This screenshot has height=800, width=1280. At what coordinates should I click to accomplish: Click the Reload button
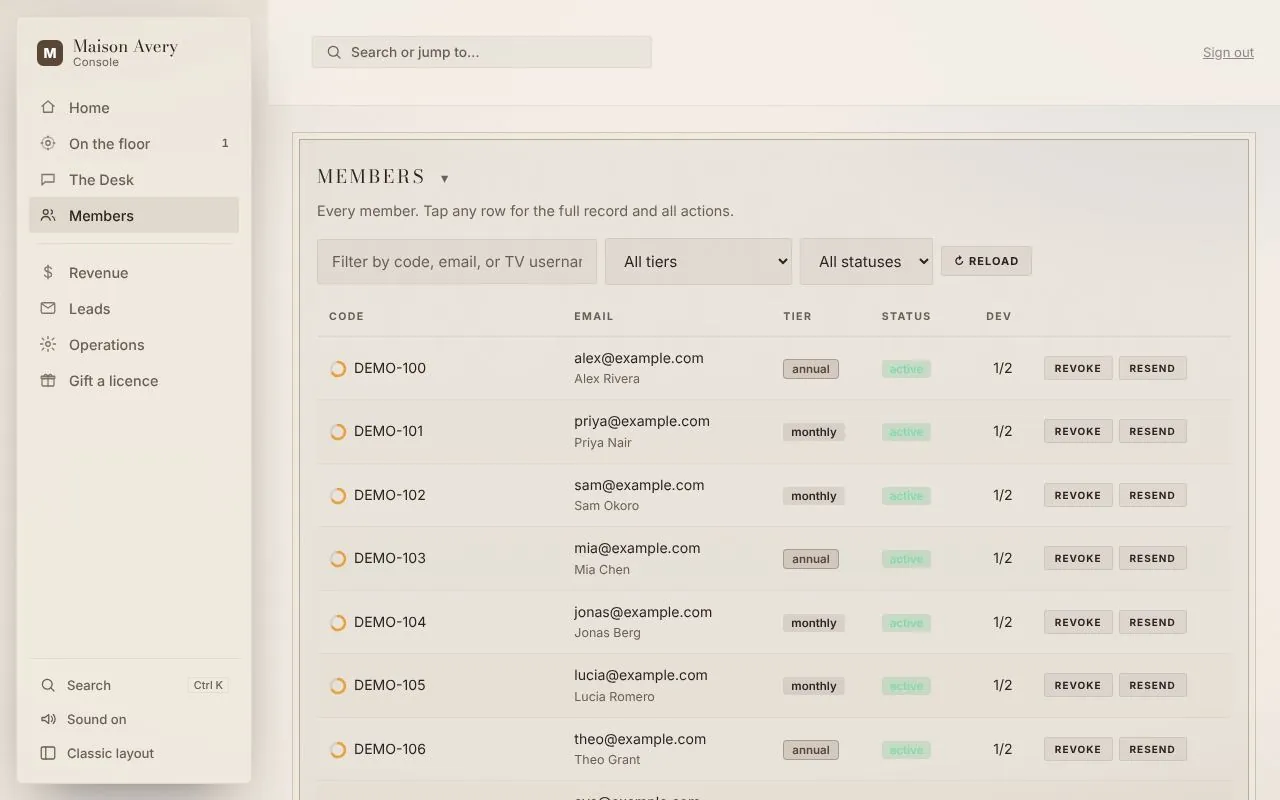(x=986, y=261)
